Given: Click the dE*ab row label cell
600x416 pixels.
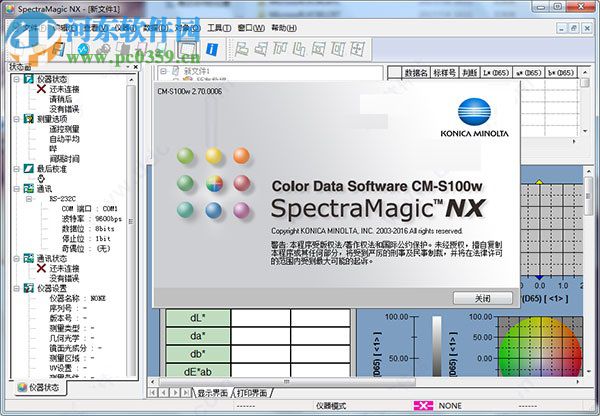Looking at the screenshot, I should tap(198, 371).
